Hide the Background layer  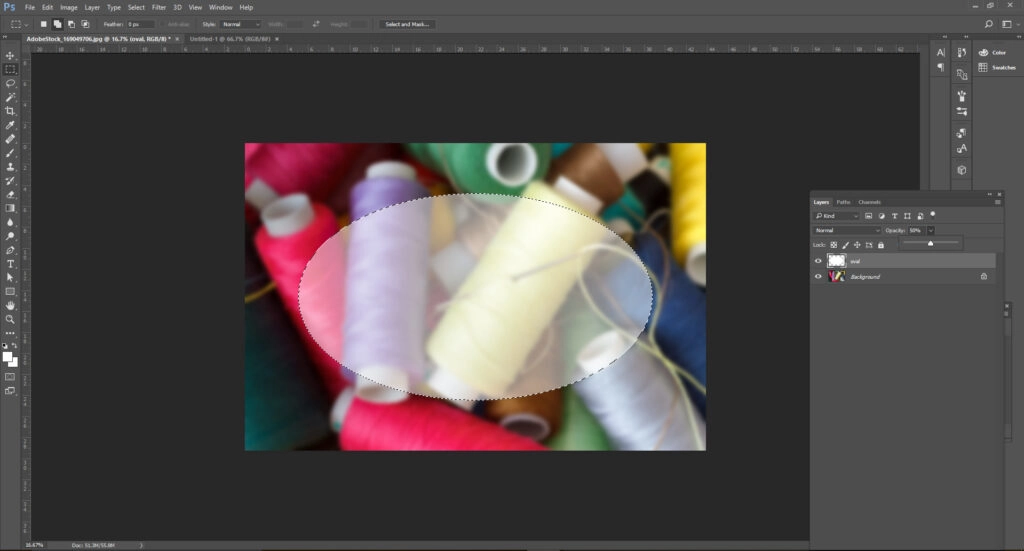(x=818, y=277)
